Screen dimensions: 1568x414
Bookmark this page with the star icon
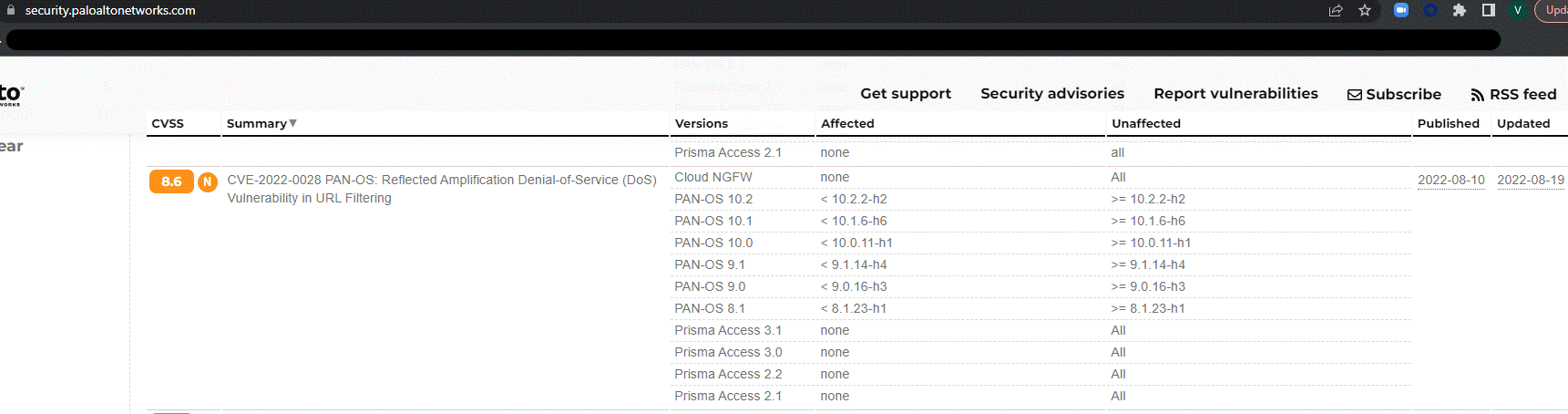pos(1365,11)
